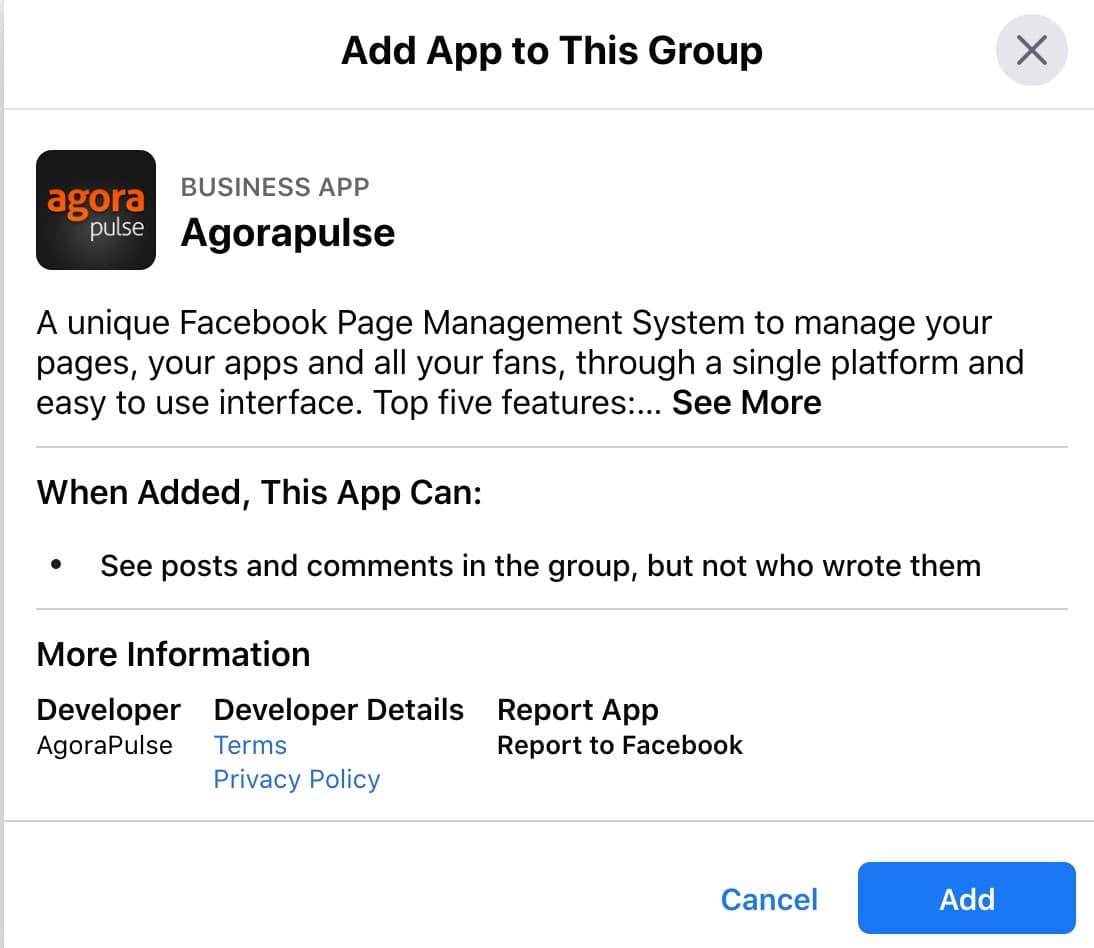1094x948 pixels.
Task: Expand description with See More
Action: (746, 403)
